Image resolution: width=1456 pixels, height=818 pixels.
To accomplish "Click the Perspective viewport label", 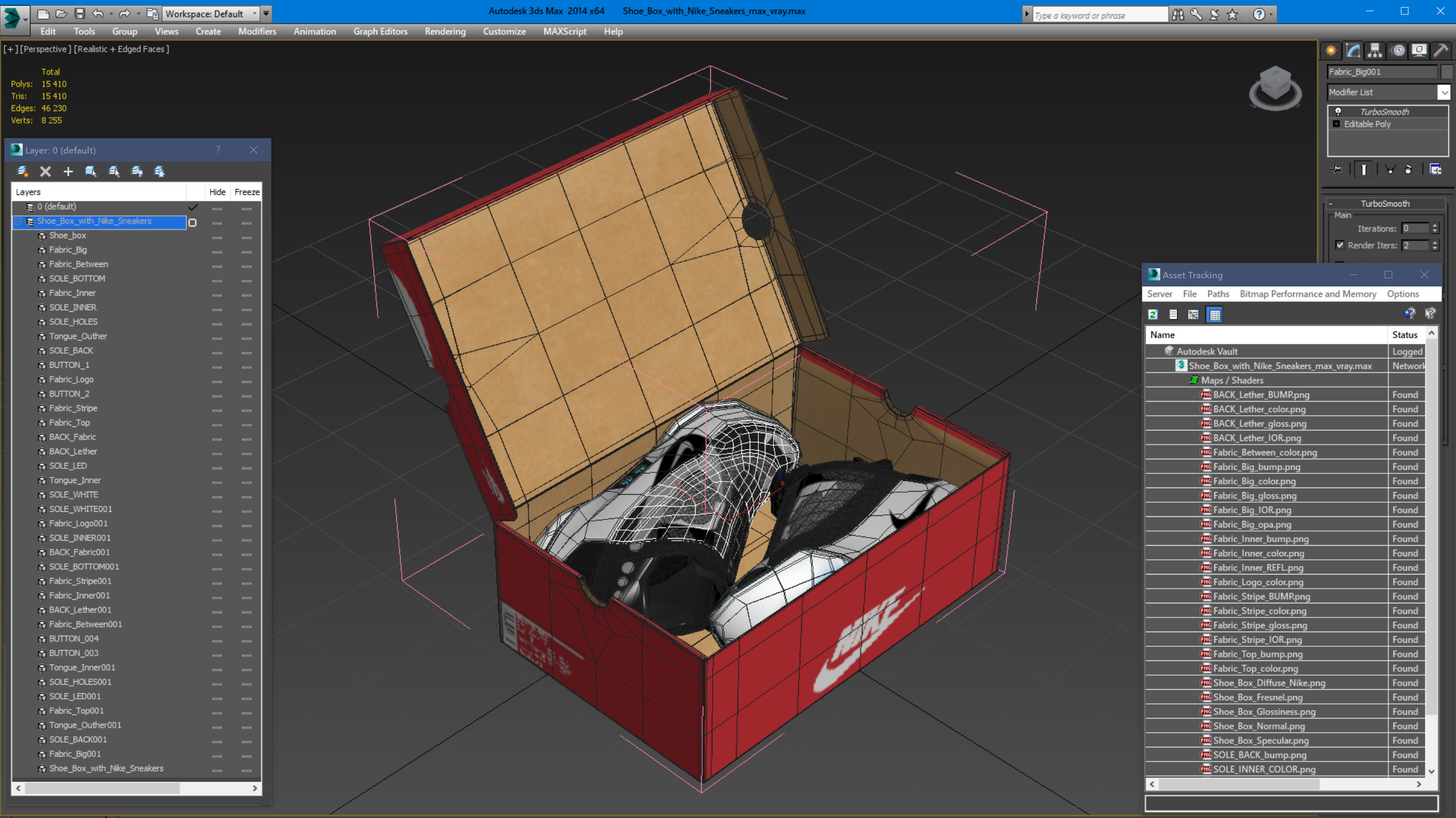I will pyautogui.click(x=46, y=49).
